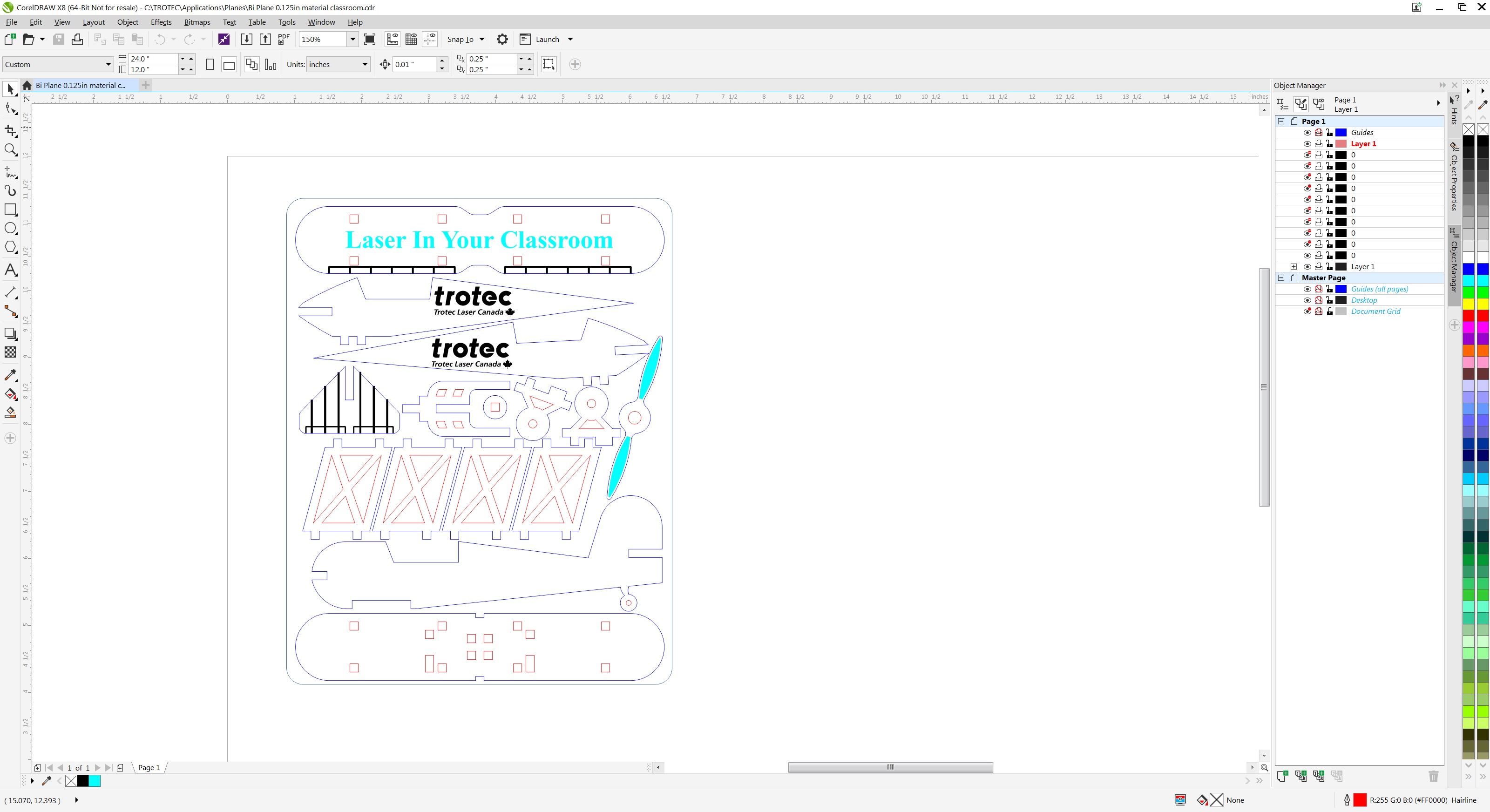Select the Artistic Media tool
The height and width of the screenshot is (812, 1490).
click(x=10, y=190)
